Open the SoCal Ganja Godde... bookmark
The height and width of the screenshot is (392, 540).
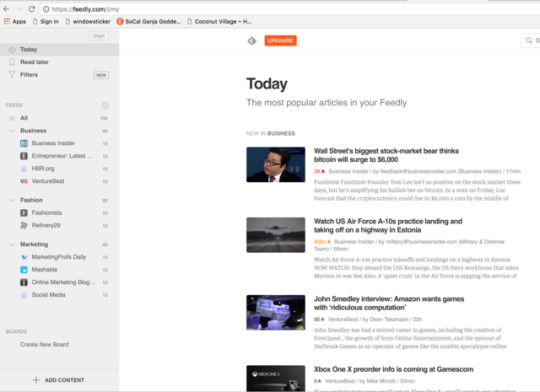point(149,21)
